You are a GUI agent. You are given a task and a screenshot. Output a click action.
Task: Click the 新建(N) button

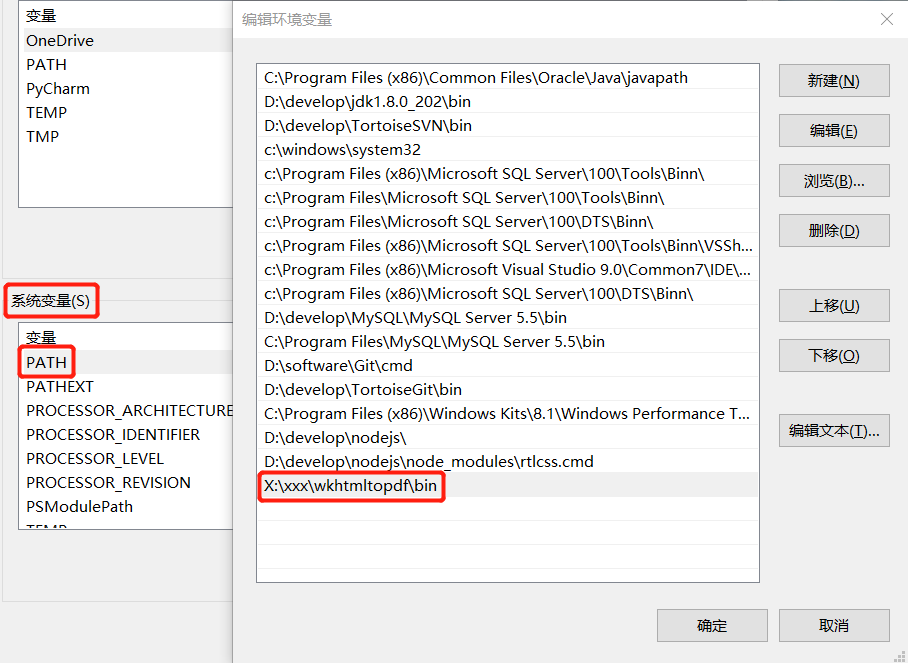point(834,80)
